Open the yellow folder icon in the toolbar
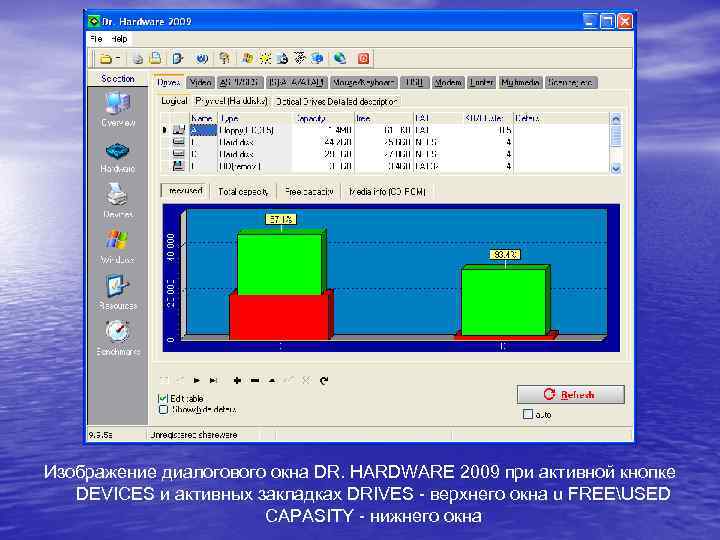 click(x=106, y=59)
